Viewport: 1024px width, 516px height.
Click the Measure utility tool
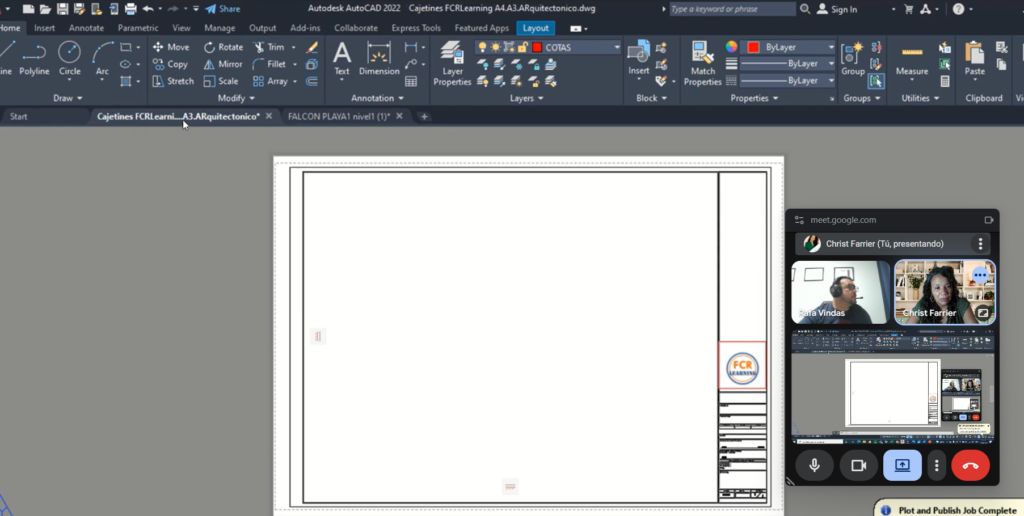(911, 58)
